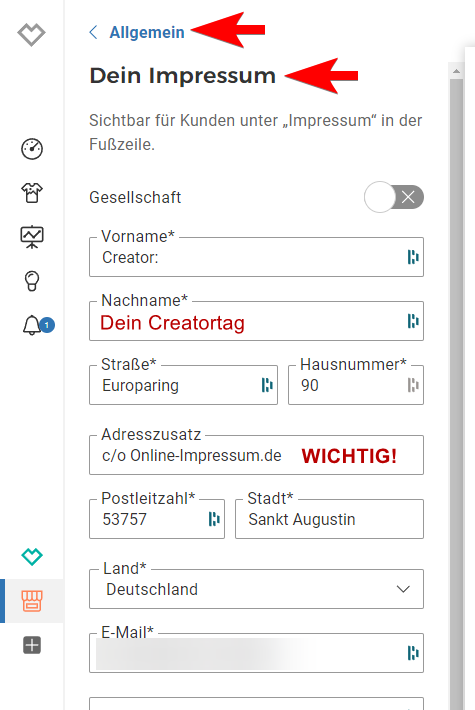Click the Straße field with Europaring

click(x=183, y=385)
